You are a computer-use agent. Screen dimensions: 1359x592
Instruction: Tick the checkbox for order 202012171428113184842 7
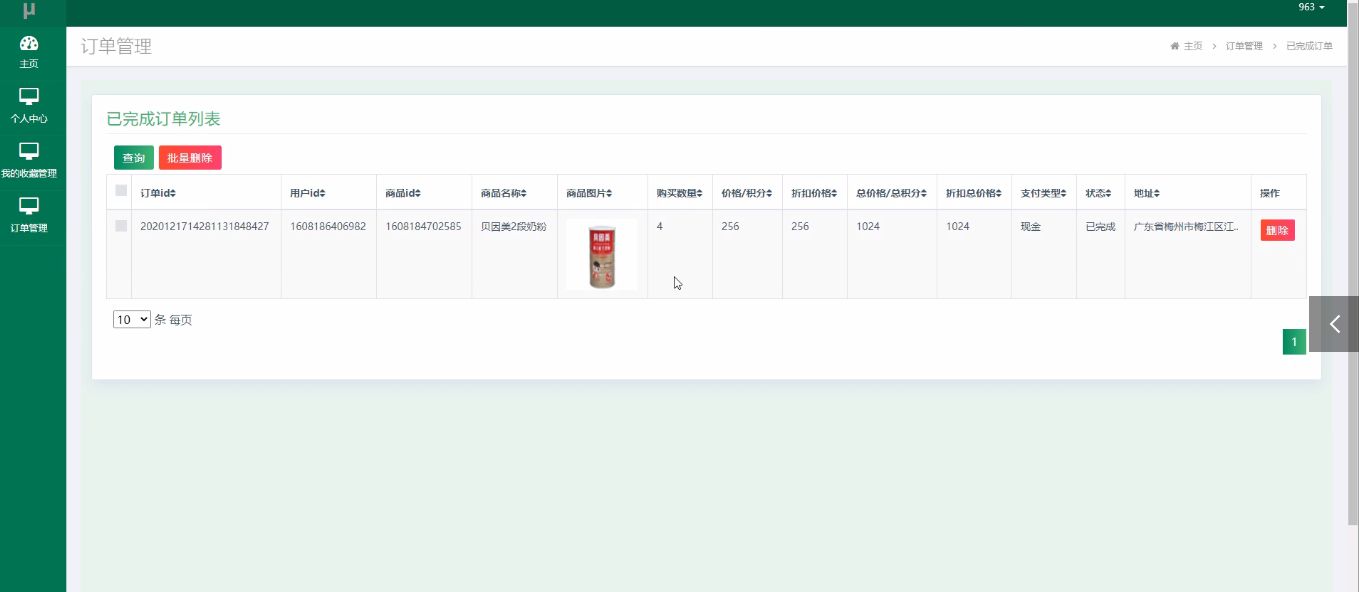point(121,226)
